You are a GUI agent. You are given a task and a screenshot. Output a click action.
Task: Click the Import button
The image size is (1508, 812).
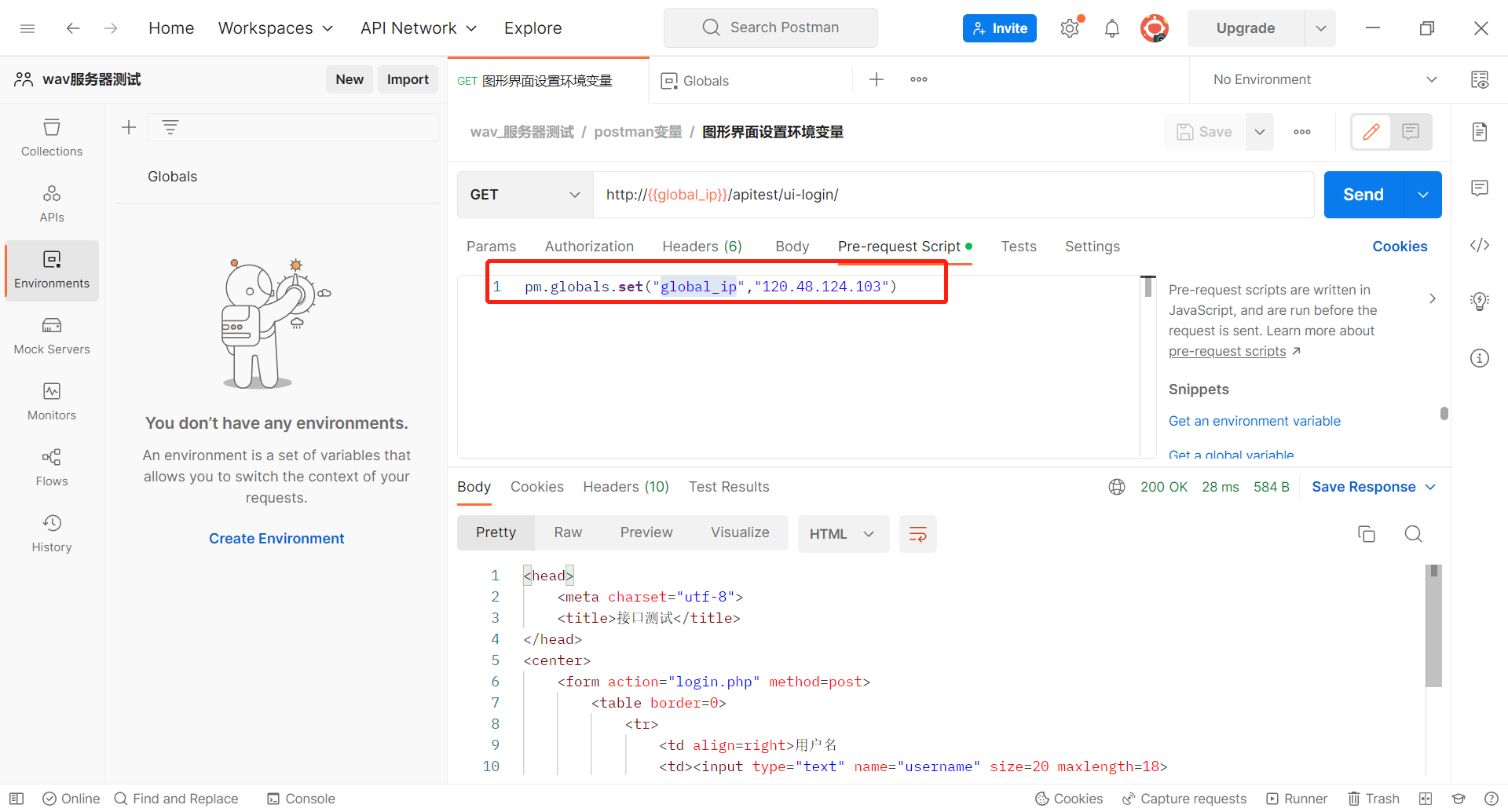408,79
